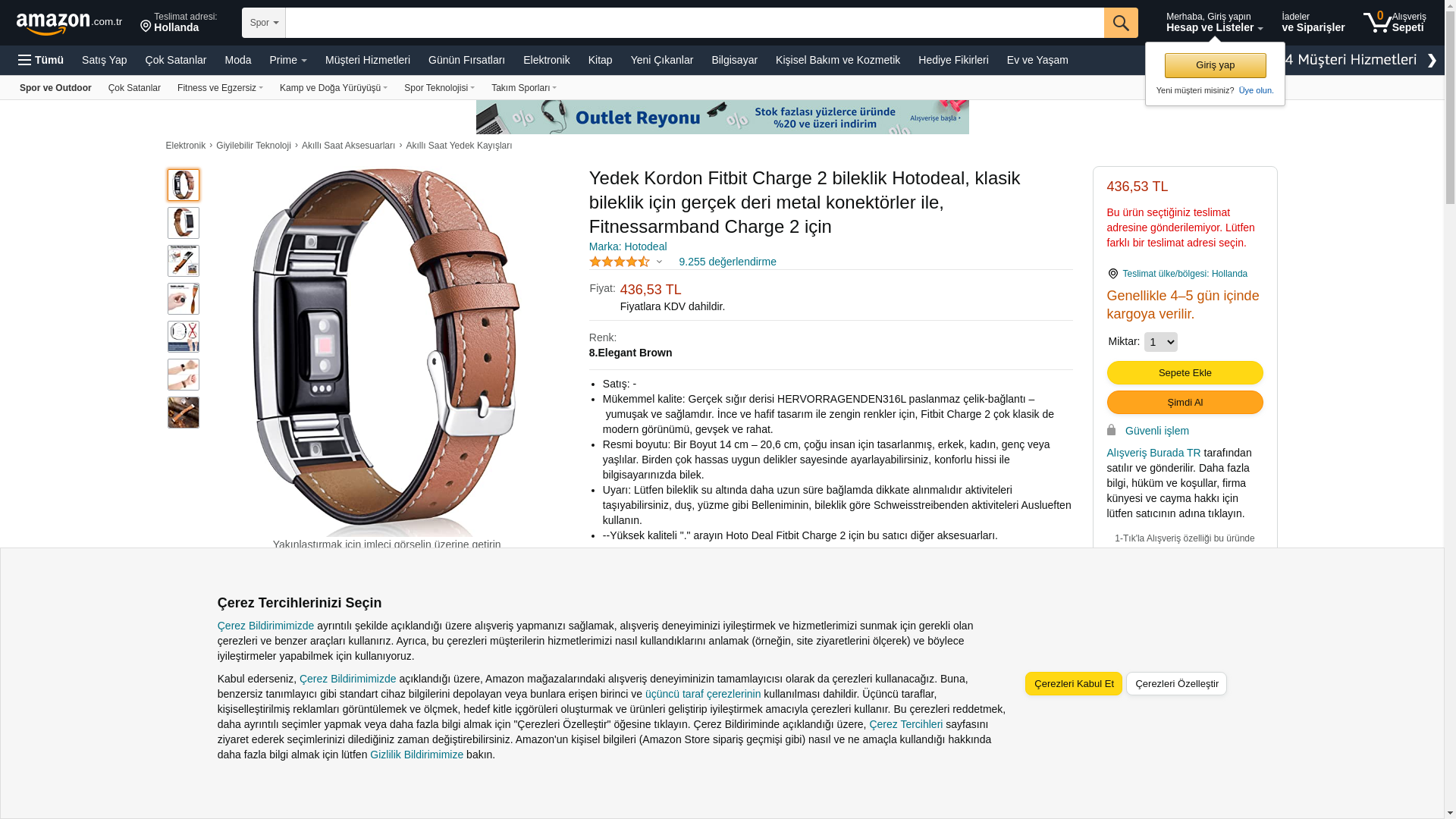The height and width of the screenshot is (819, 1456).
Task: Open the Miktar quantity dropdown
Action: [x=1160, y=342]
